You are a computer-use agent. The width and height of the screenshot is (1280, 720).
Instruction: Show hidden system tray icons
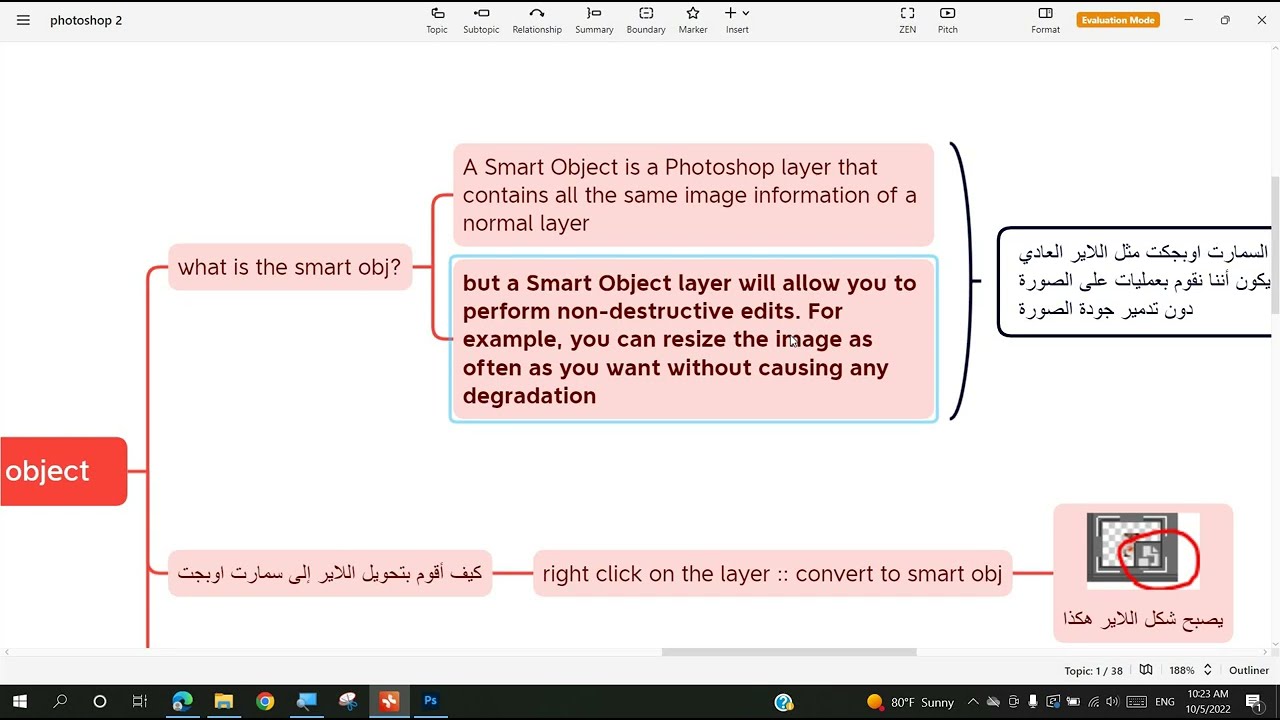point(972,702)
